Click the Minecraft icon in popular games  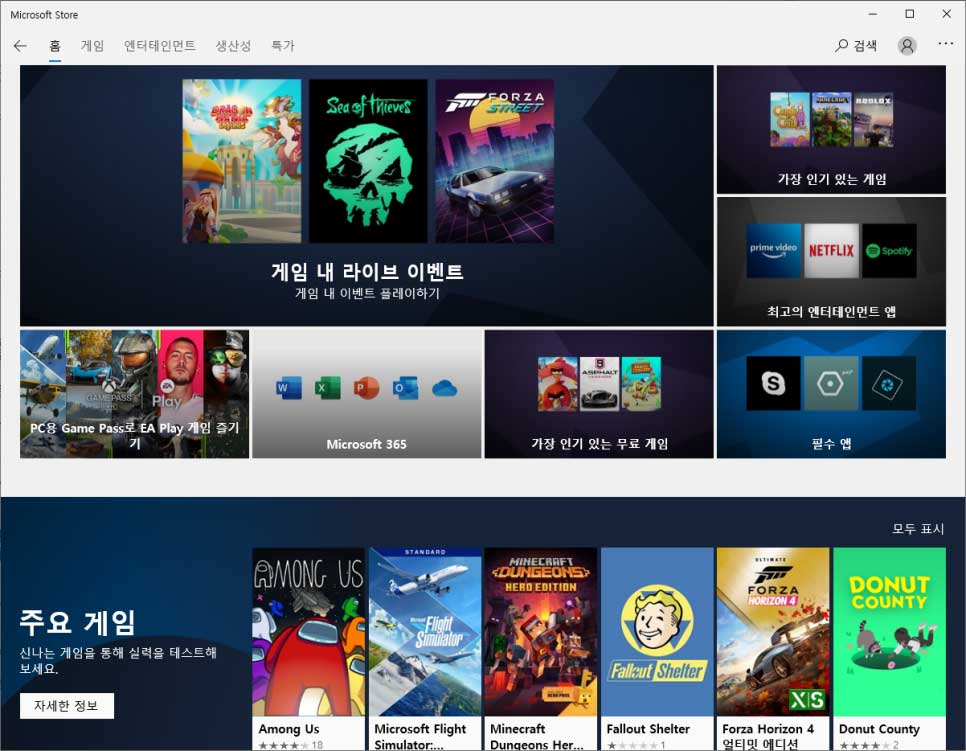tap(831, 120)
